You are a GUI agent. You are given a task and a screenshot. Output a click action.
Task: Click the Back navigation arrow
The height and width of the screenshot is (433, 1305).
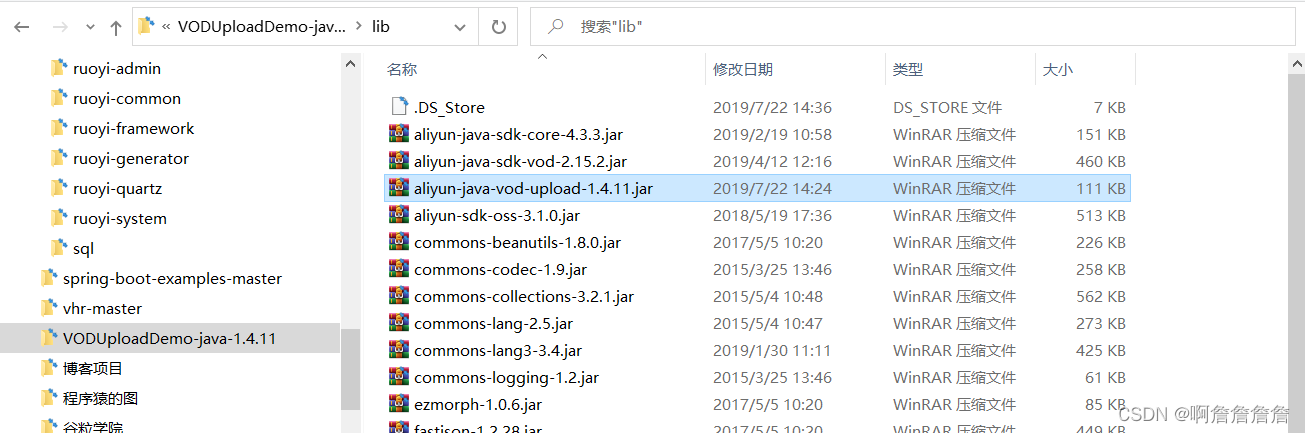coord(22,28)
